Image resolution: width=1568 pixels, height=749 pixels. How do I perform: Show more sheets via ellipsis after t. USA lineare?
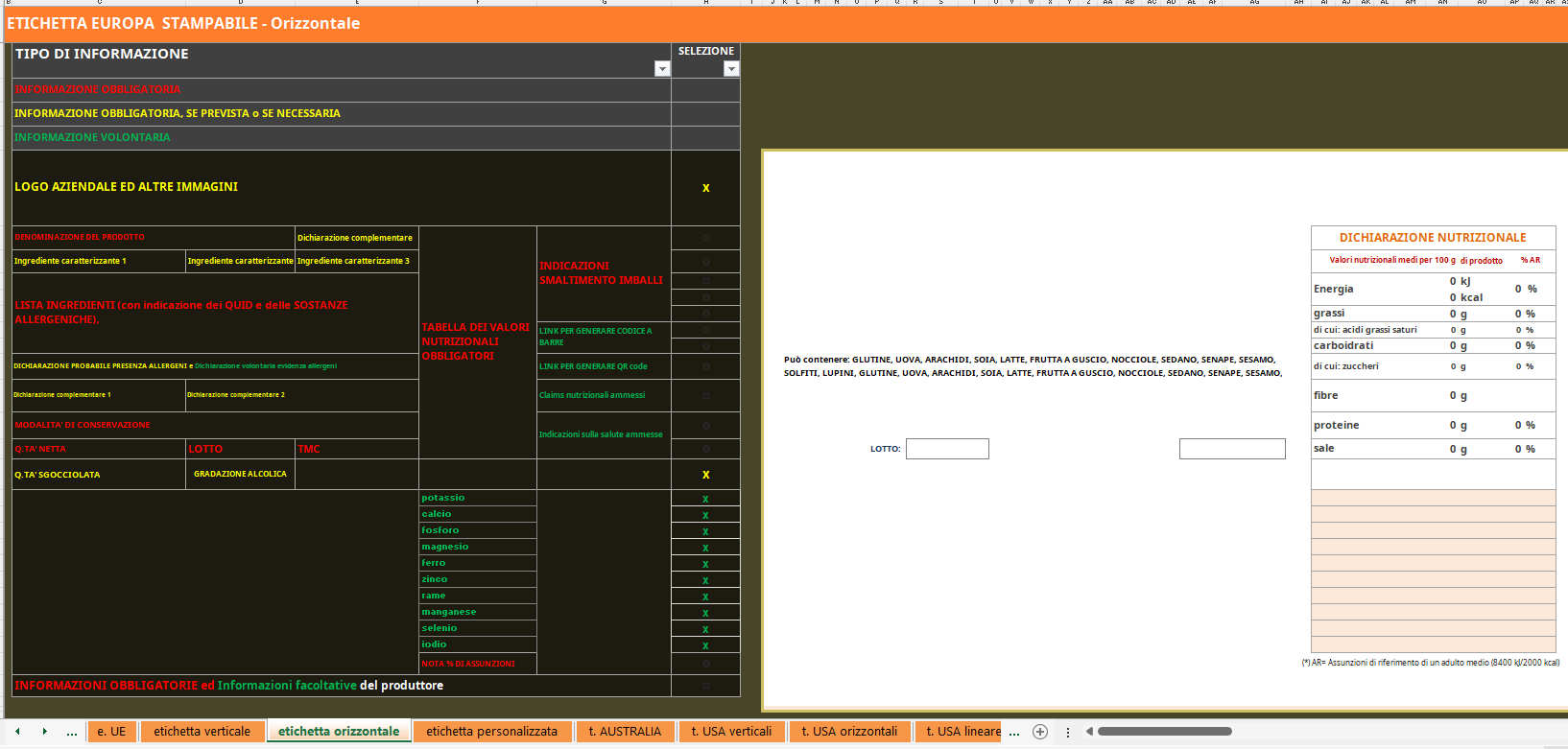click(1014, 732)
